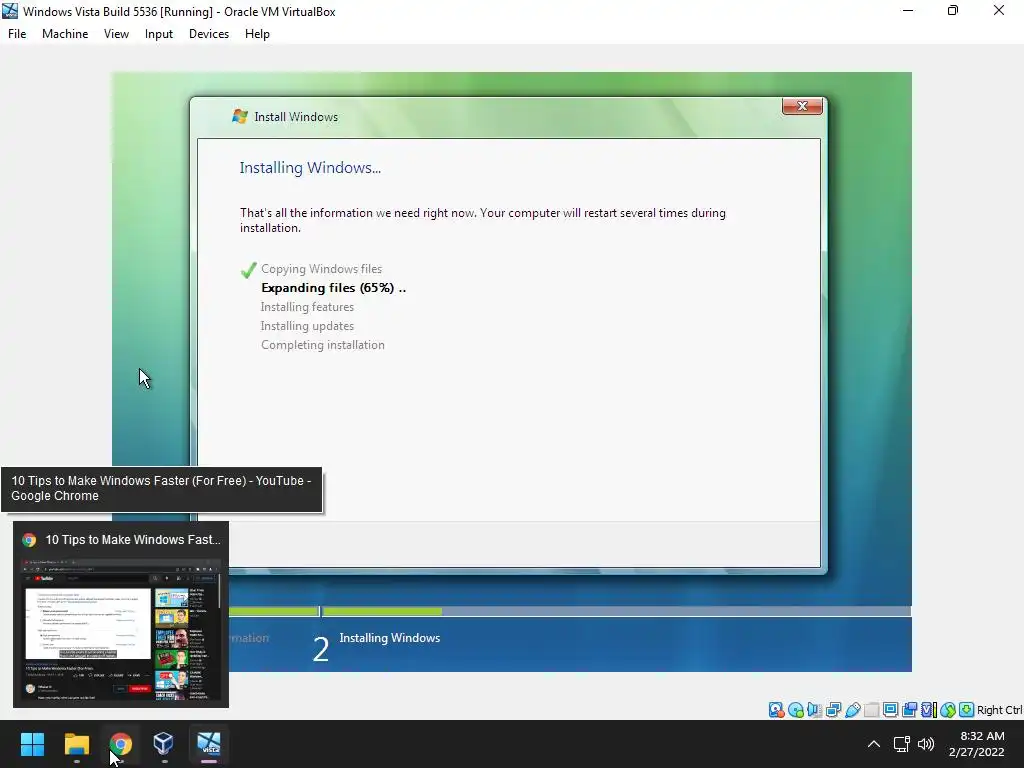The width and height of the screenshot is (1024, 768).
Task: Click the audio indicator in the VirtualBox status bar
Action: coord(814,710)
